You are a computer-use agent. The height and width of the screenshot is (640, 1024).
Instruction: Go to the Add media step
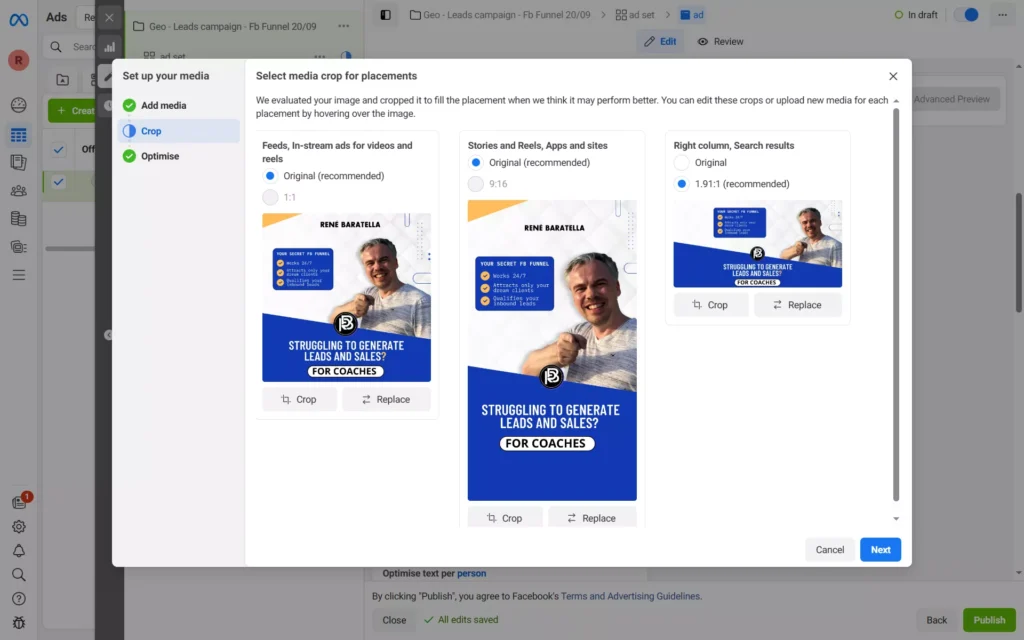[163, 105]
